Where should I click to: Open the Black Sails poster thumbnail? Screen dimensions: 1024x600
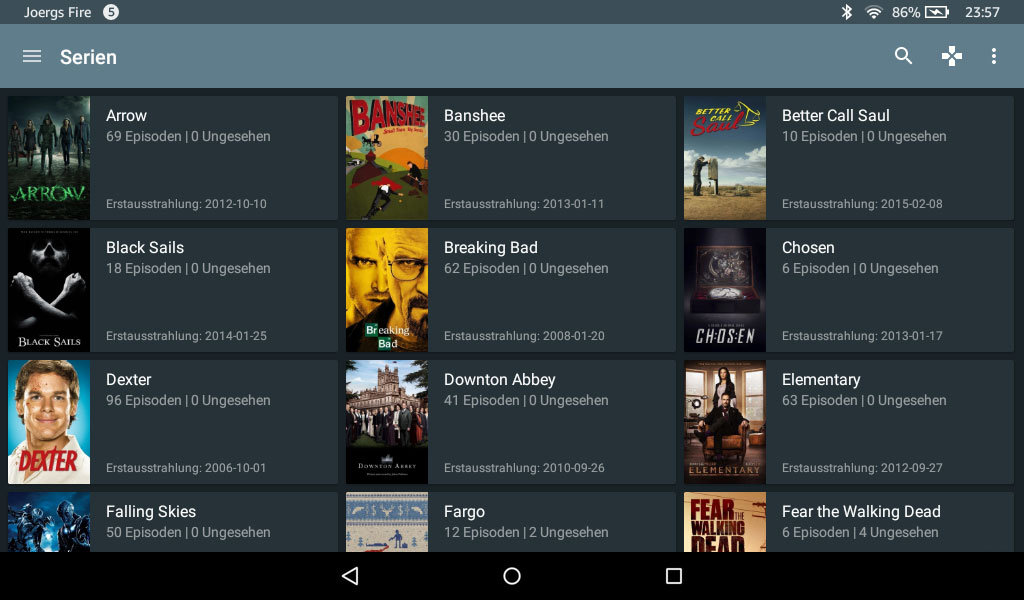coord(49,290)
